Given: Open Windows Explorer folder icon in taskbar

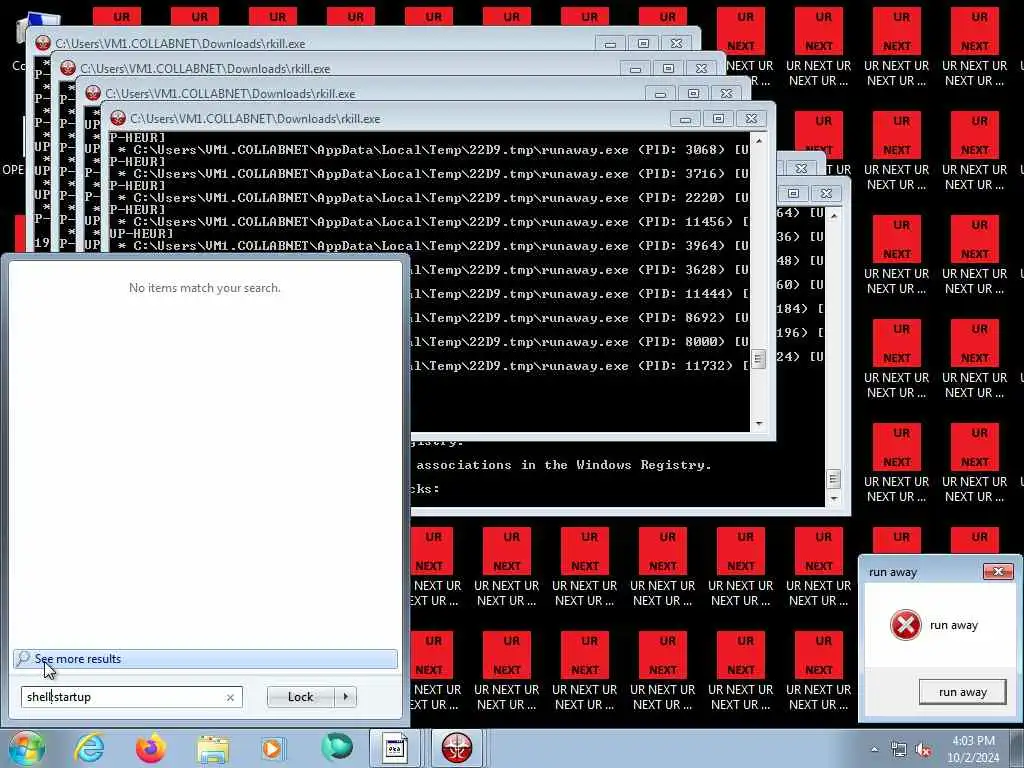Looking at the screenshot, I should [x=213, y=749].
